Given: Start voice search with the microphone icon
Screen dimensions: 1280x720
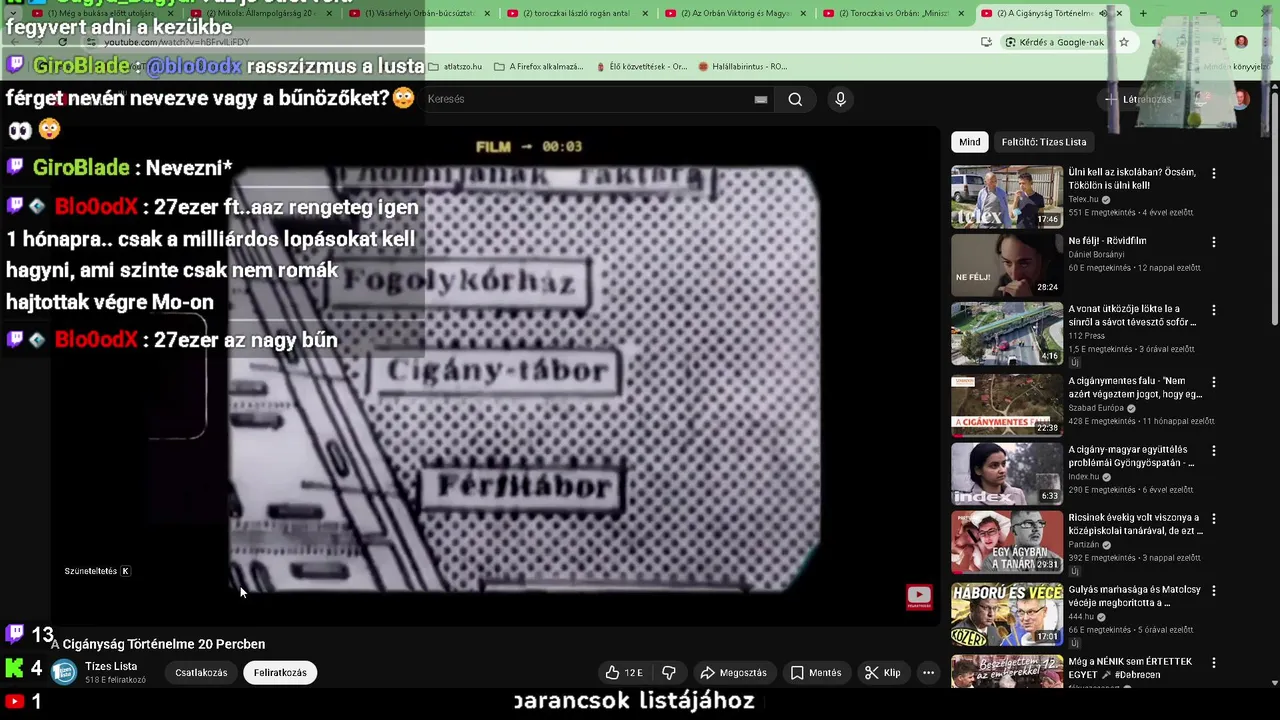Looking at the screenshot, I should coord(840,99).
